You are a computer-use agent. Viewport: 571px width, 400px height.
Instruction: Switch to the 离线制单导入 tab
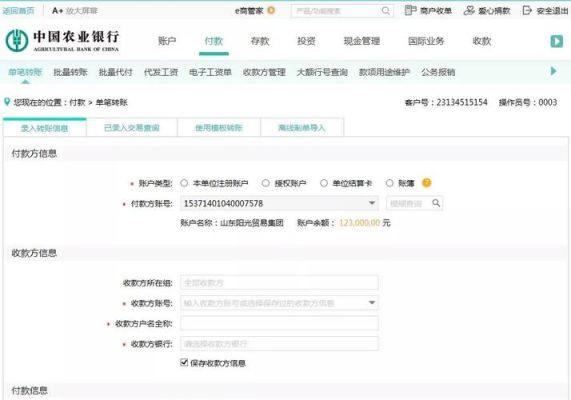coord(302,128)
